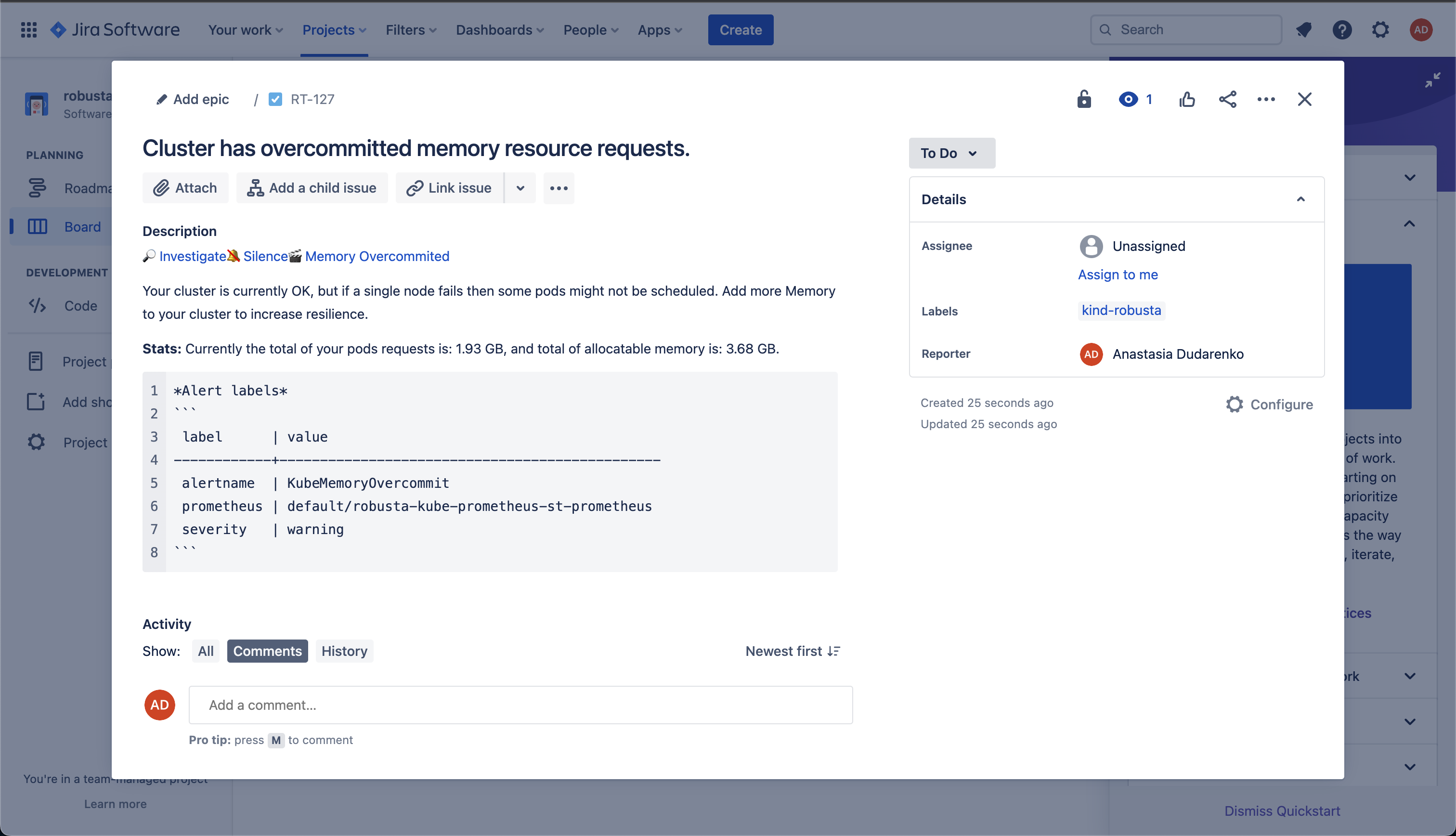This screenshot has height=836, width=1456.
Task: Open the app switcher grid icon
Action: [29, 30]
